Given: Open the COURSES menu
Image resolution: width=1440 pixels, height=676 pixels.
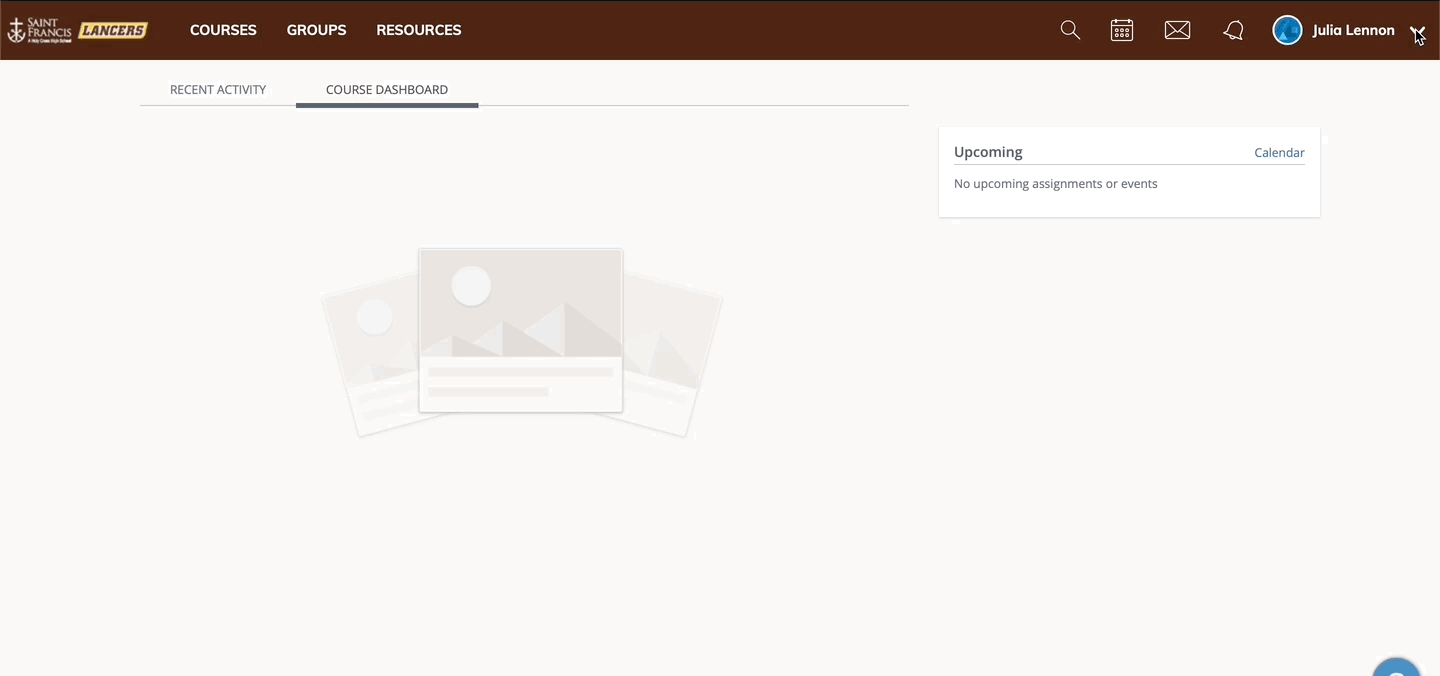Looking at the screenshot, I should point(223,30).
